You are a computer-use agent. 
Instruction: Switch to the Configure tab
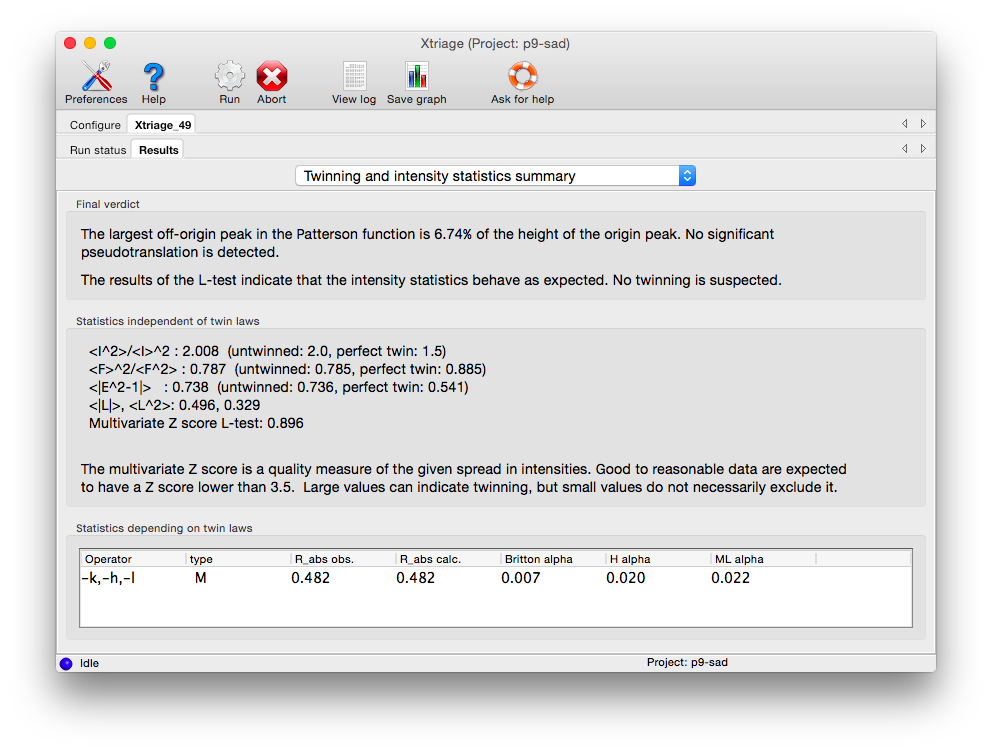point(95,125)
